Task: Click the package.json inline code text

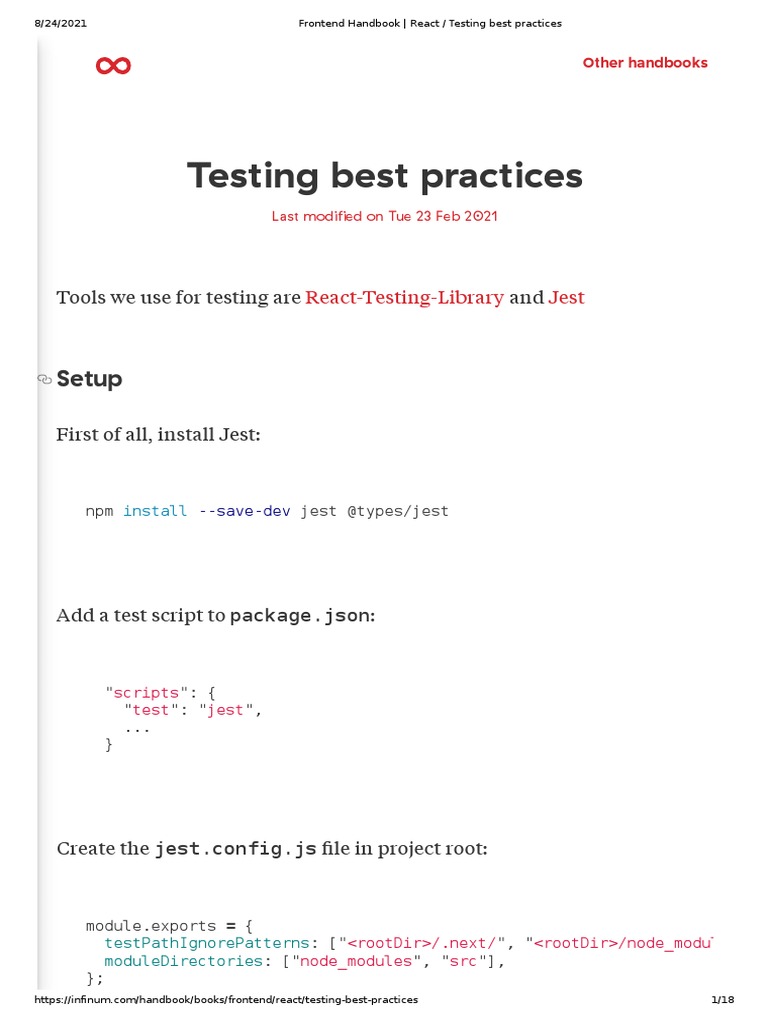Action: tap(300, 616)
